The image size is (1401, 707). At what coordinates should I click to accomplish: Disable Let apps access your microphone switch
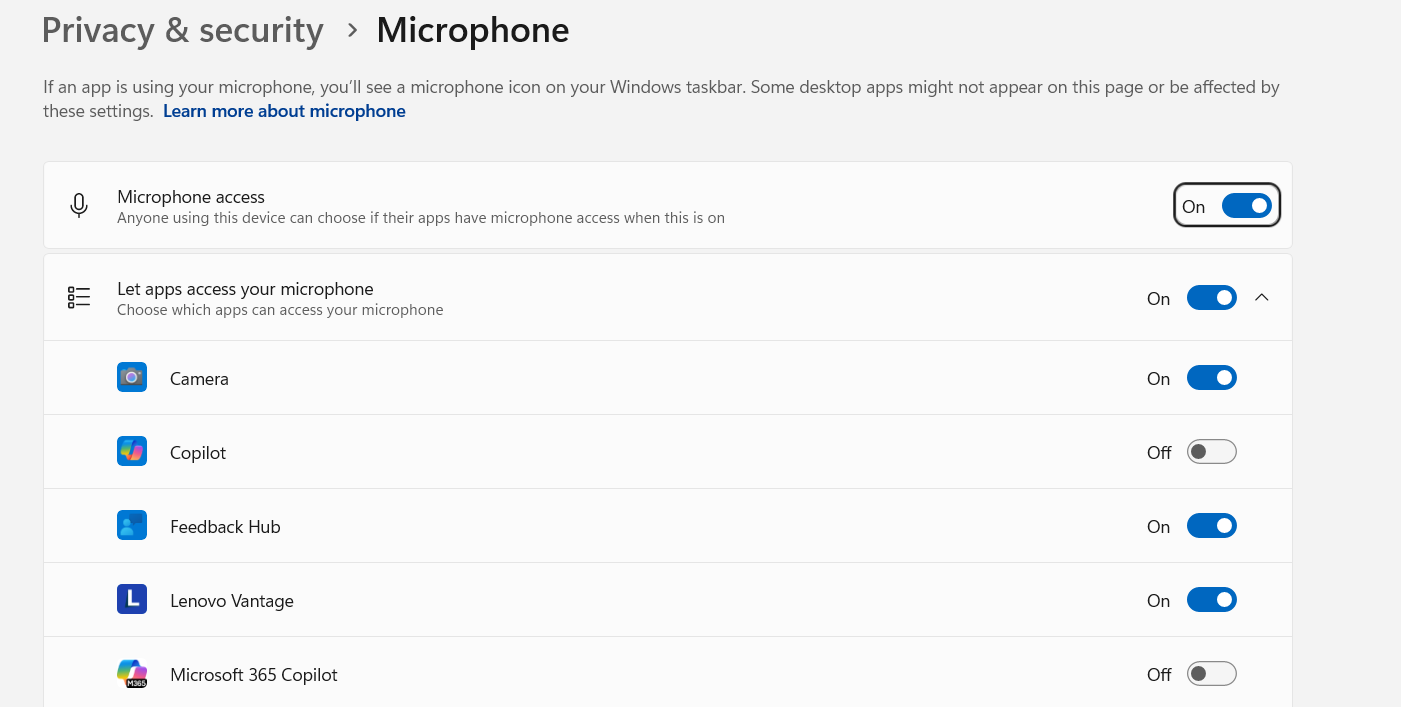pos(1211,298)
